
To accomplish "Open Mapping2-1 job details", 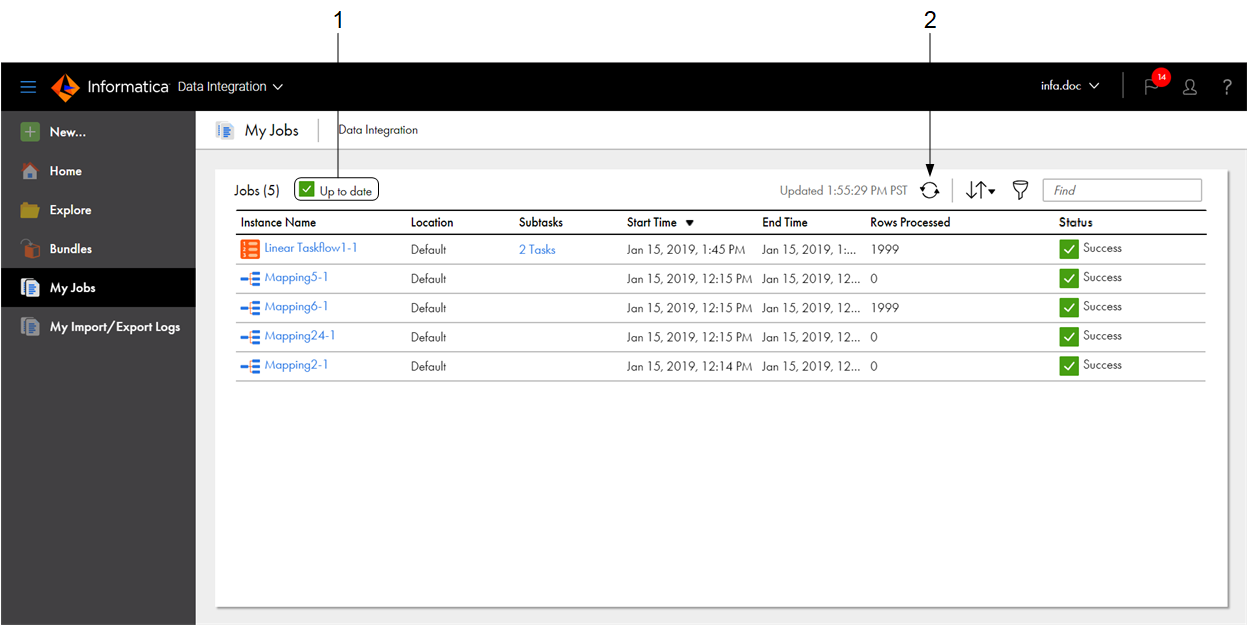I will (x=296, y=365).
